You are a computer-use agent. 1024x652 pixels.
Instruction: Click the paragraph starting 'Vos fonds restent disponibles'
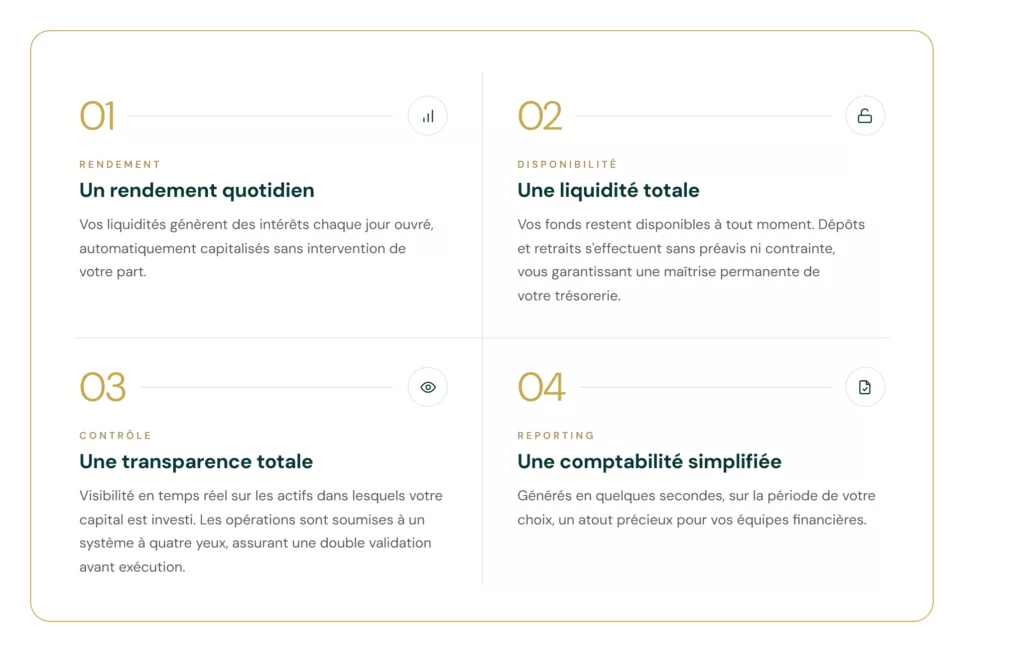pyautogui.click(x=691, y=260)
